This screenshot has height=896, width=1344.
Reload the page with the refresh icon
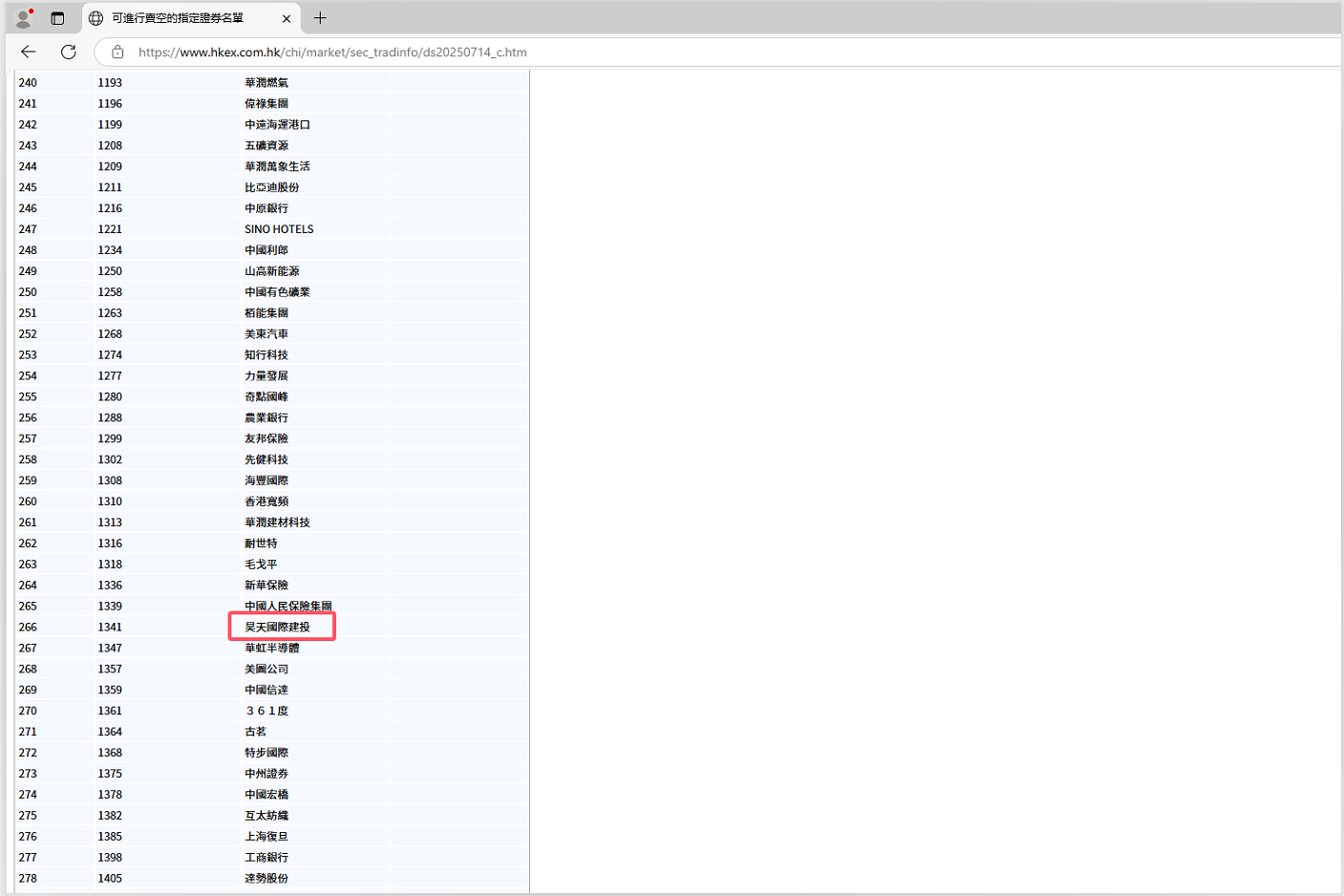point(69,52)
